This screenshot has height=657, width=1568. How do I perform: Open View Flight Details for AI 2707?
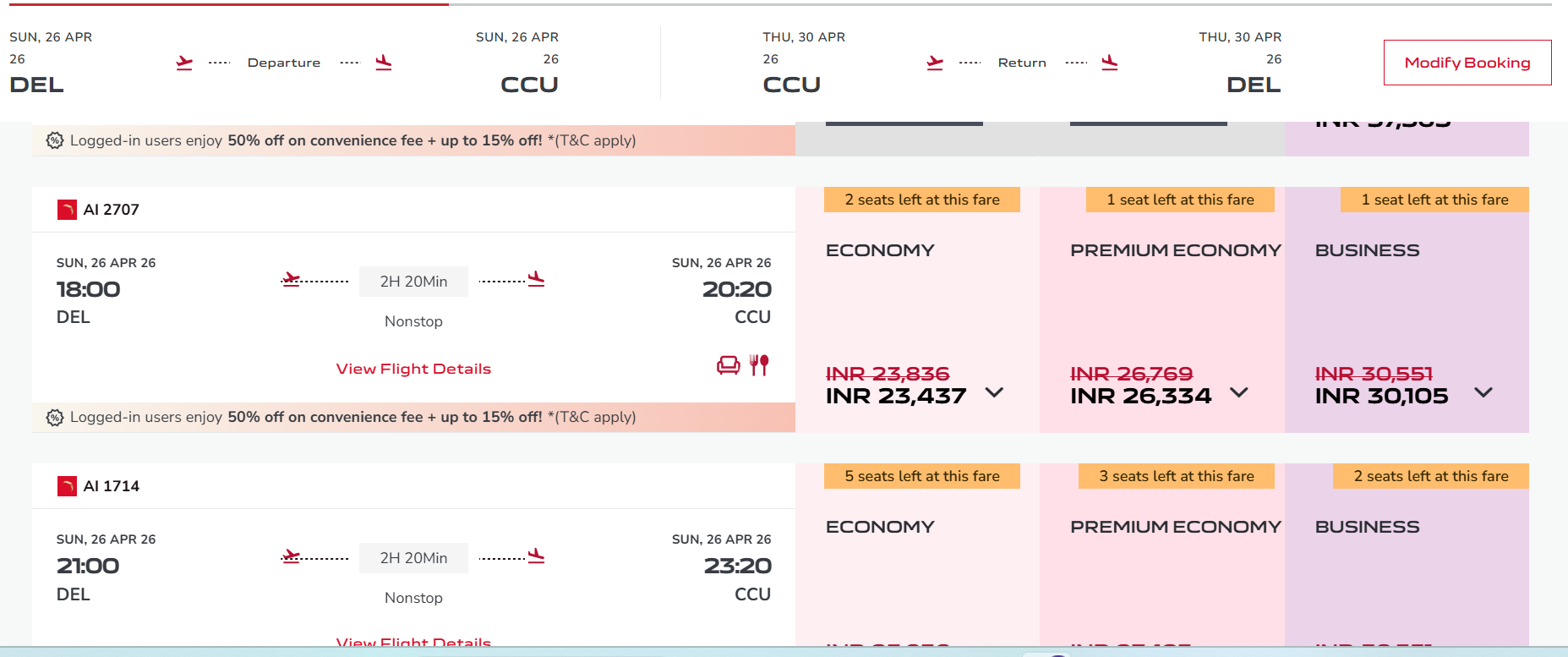coord(412,369)
